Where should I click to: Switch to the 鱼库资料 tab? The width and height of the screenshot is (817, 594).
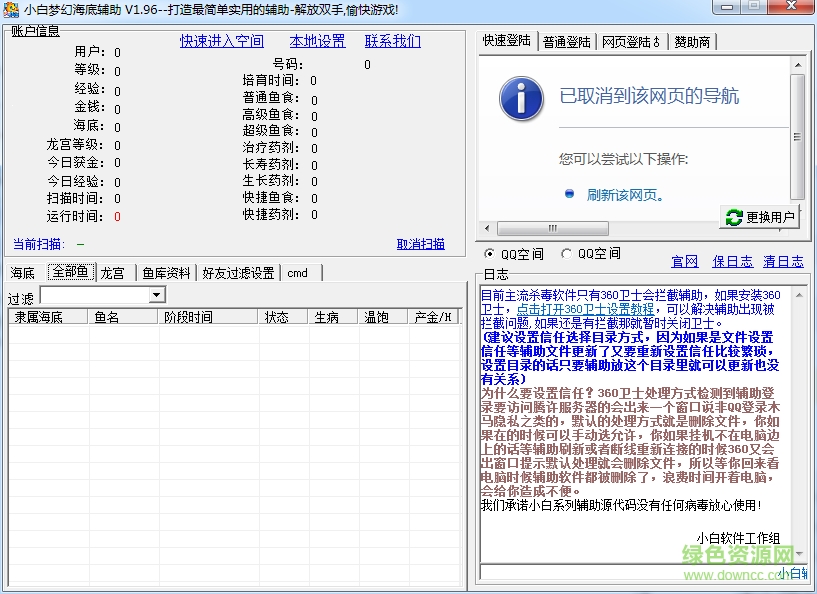pos(165,271)
